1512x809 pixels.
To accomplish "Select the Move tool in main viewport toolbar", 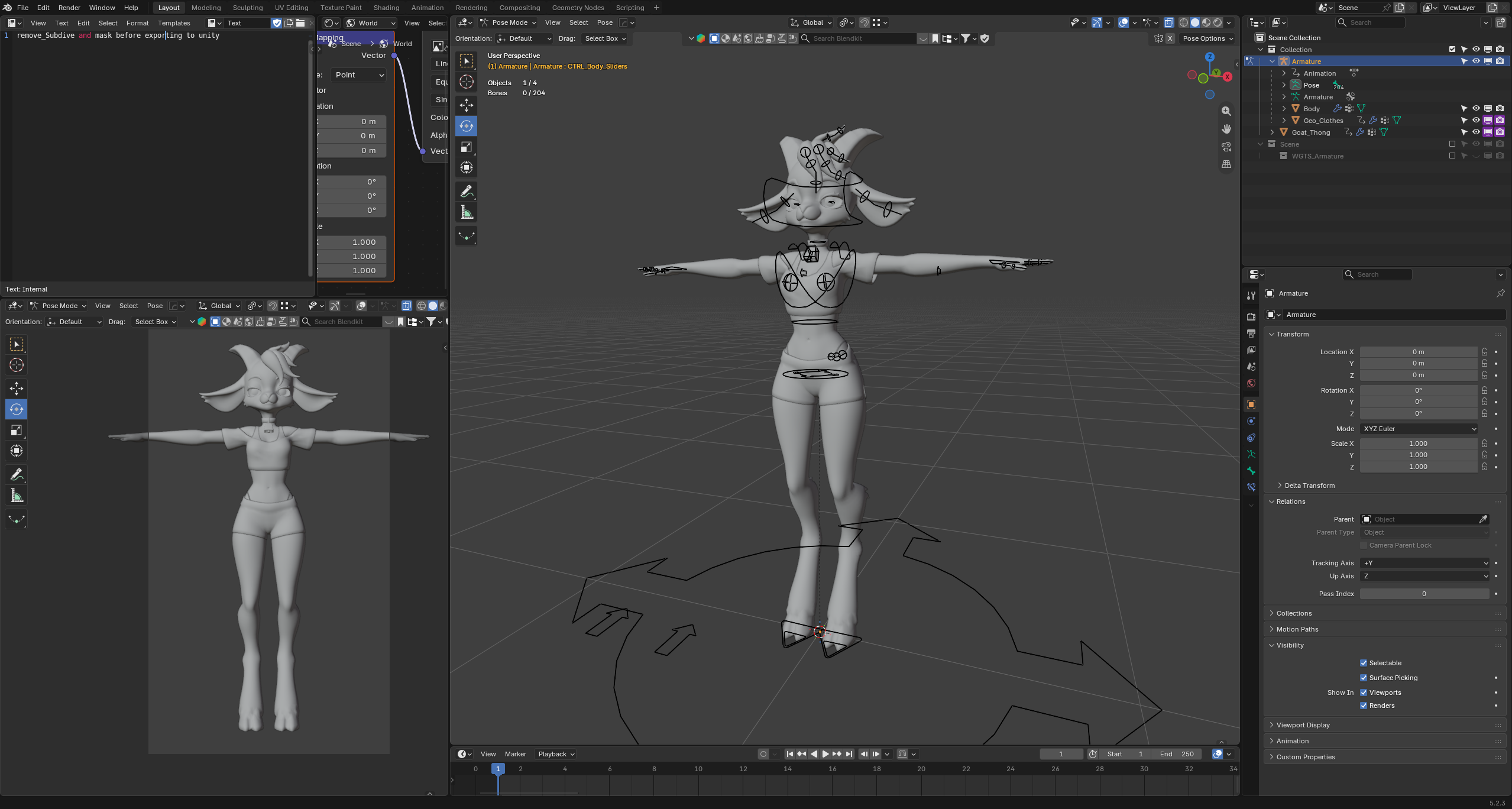I will (467, 105).
